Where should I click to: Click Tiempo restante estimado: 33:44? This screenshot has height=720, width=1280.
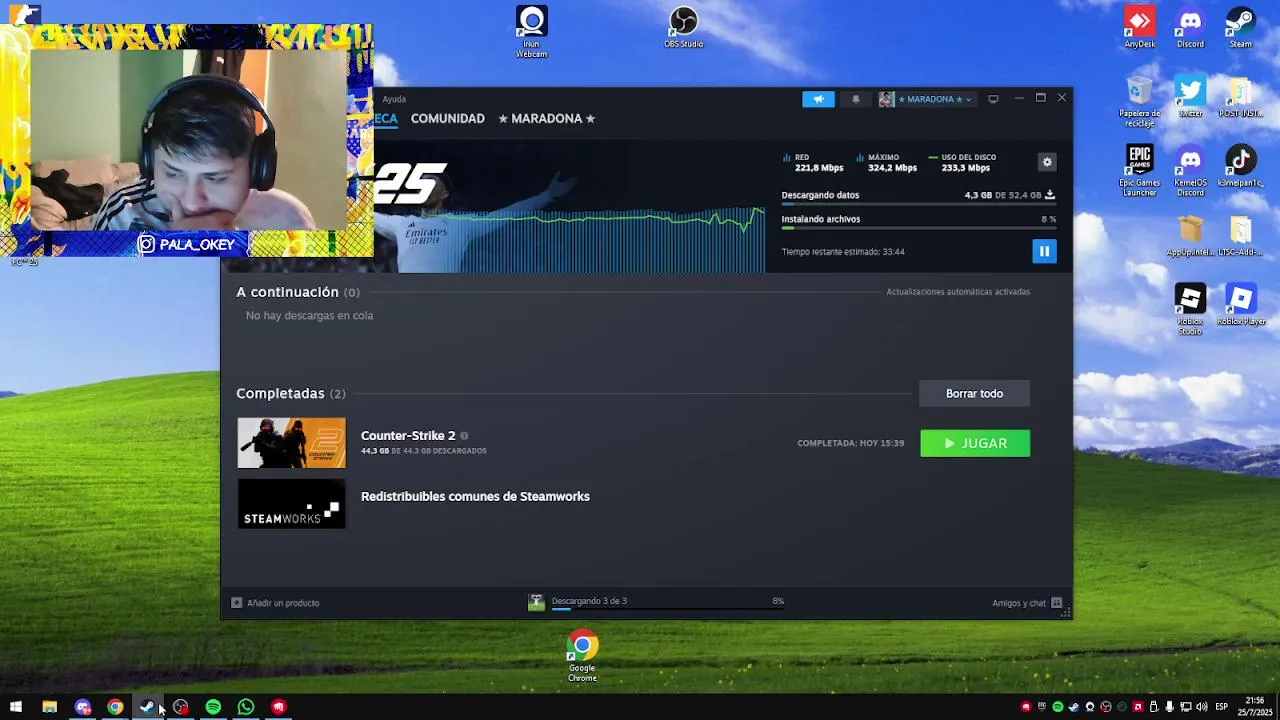point(843,252)
